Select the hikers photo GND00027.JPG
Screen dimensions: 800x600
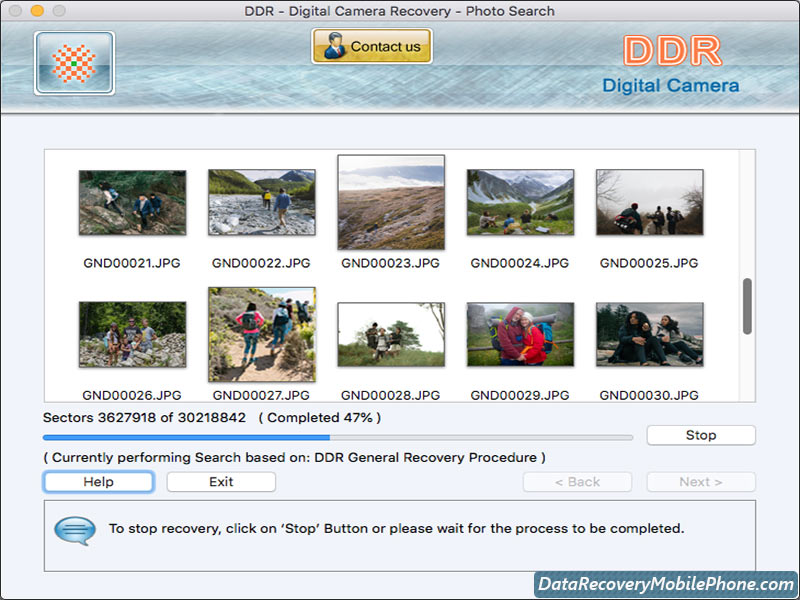click(261, 334)
